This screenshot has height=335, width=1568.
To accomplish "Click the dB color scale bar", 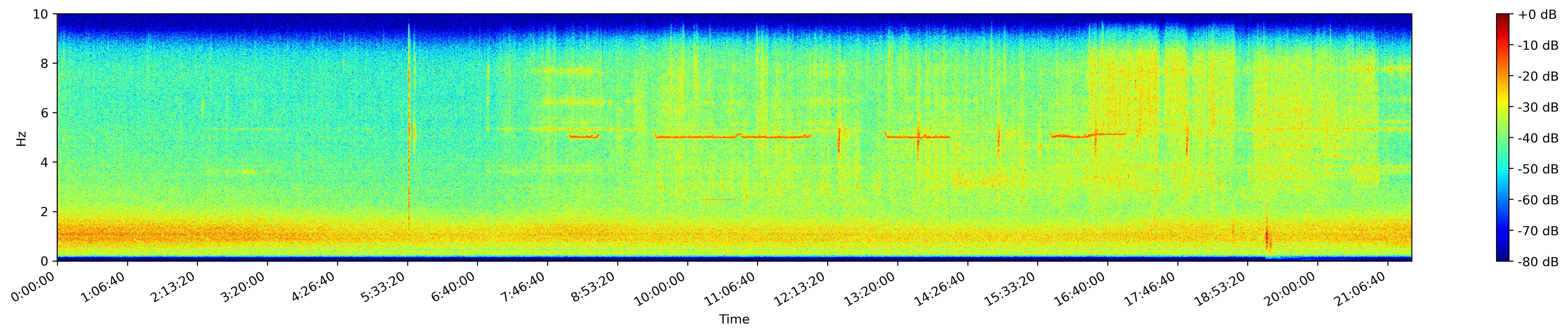I will (1503, 137).
